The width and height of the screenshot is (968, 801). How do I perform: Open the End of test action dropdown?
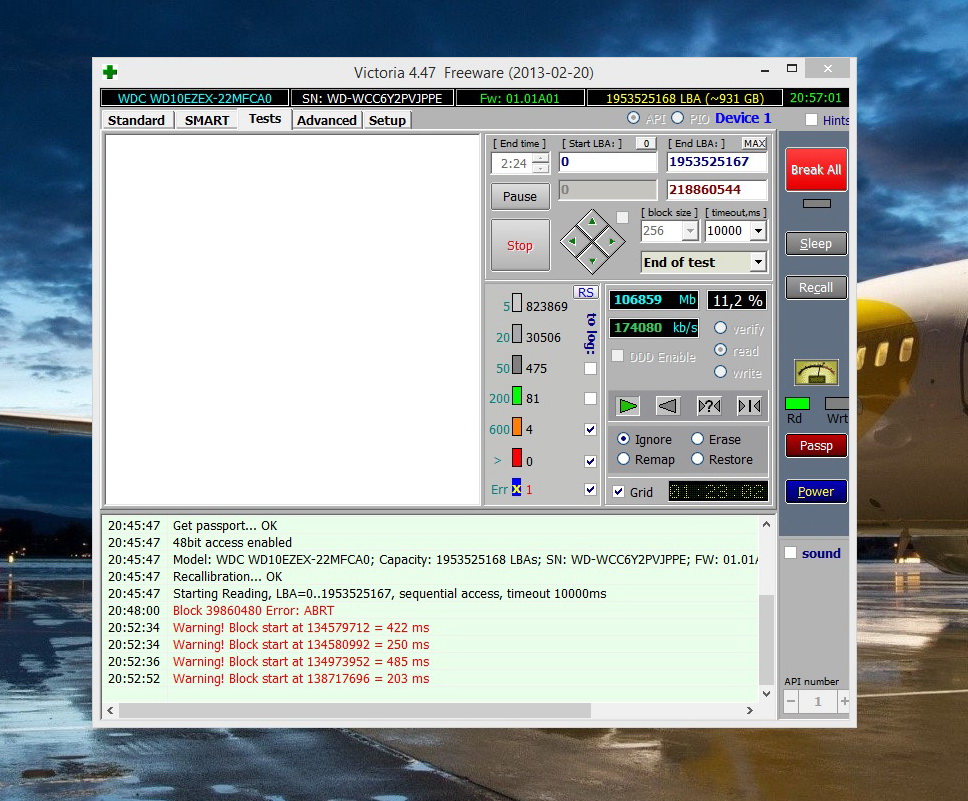[x=757, y=262]
